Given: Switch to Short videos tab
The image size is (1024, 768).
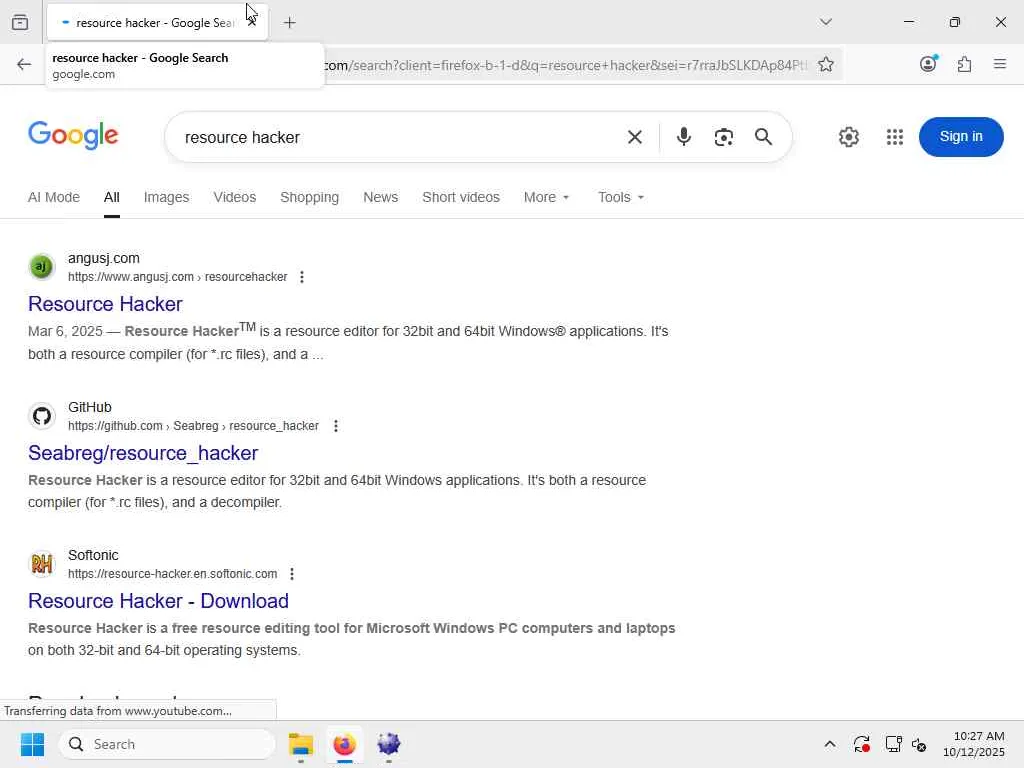Looking at the screenshot, I should point(461,197).
